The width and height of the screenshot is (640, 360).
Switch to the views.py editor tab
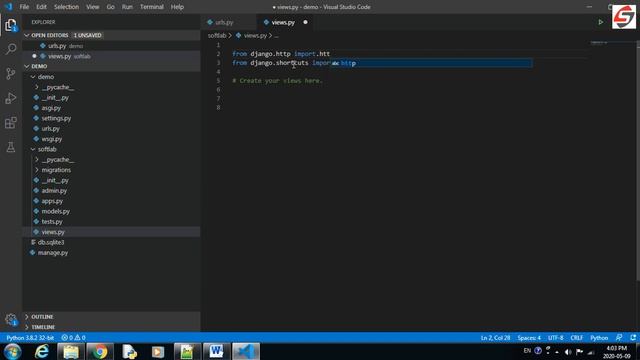[x=284, y=22]
